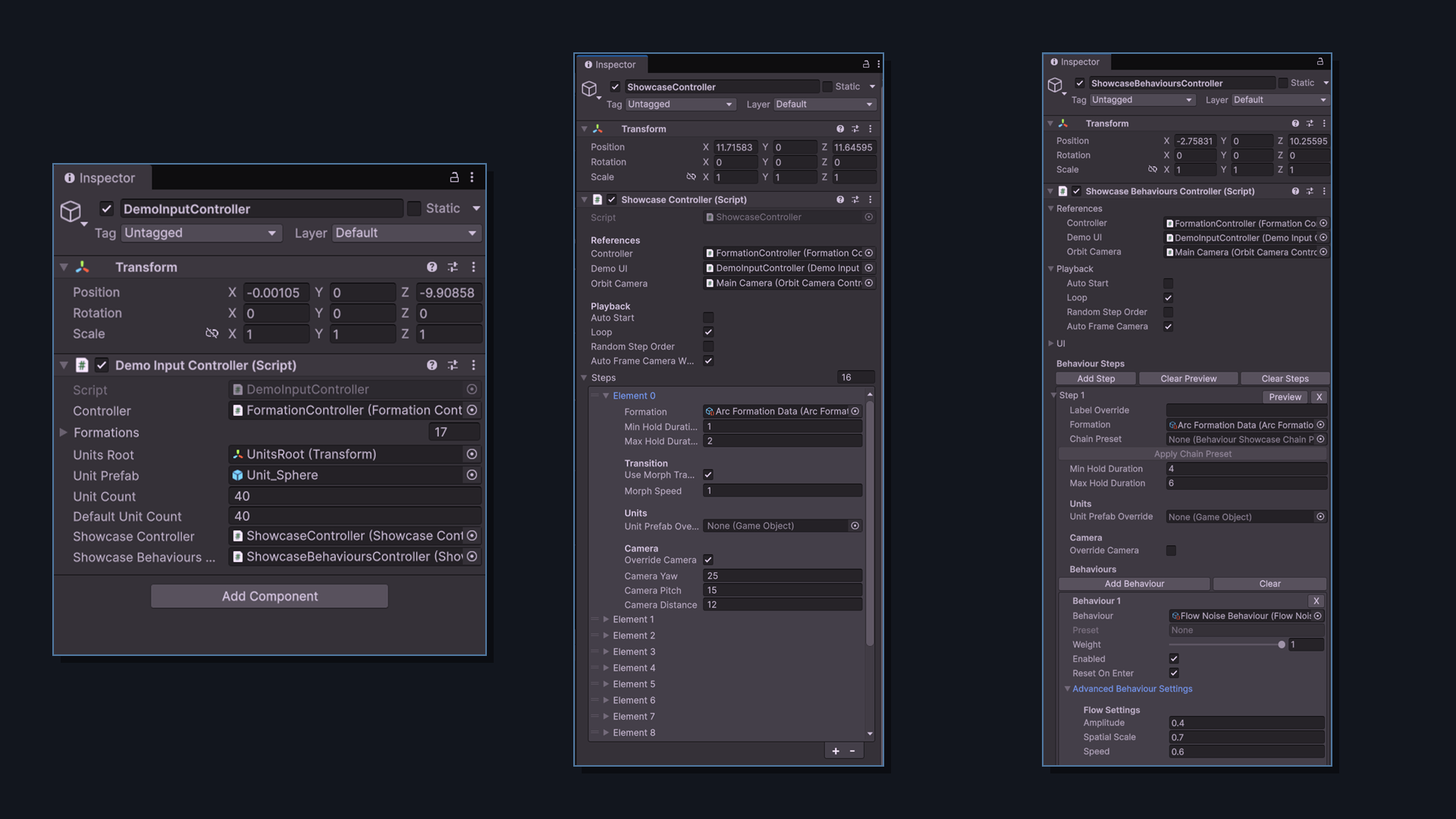Disable the Demo Input Controller (Script) component

pyautogui.click(x=102, y=365)
